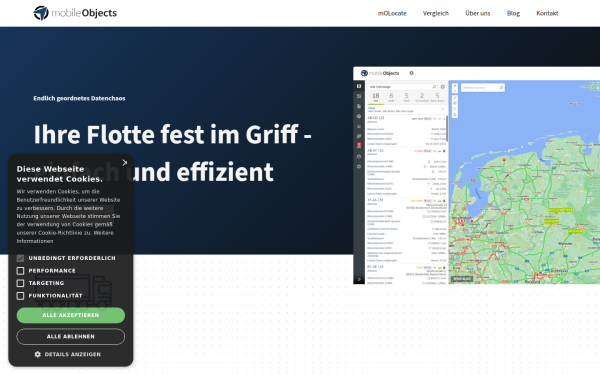Close the cookie banner with X

coord(125,163)
